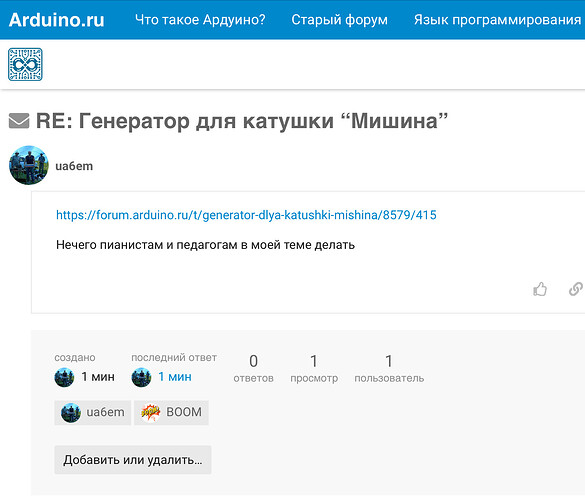Click the '0 ответов' counter
Image resolution: width=585 pixels, height=499 pixels.
point(254,369)
